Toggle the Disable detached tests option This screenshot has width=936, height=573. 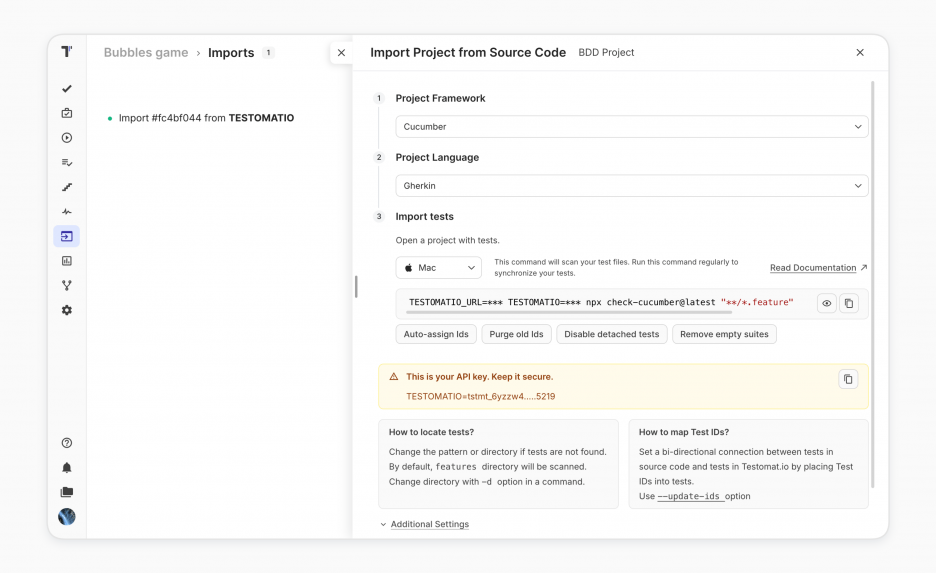pos(612,334)
